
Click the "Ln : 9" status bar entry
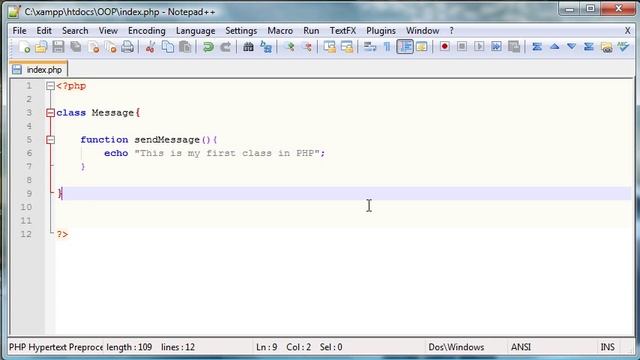(267, 347)
